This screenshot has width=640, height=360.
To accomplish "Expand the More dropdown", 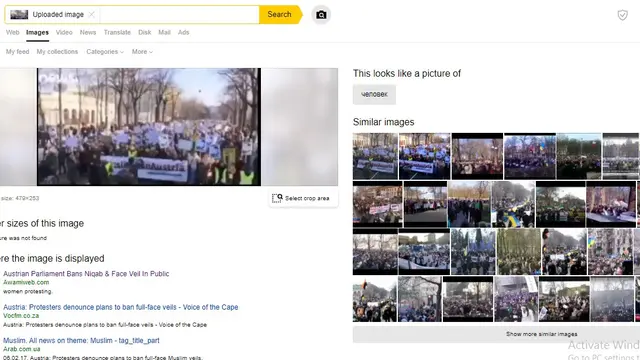I will (142, 52).
